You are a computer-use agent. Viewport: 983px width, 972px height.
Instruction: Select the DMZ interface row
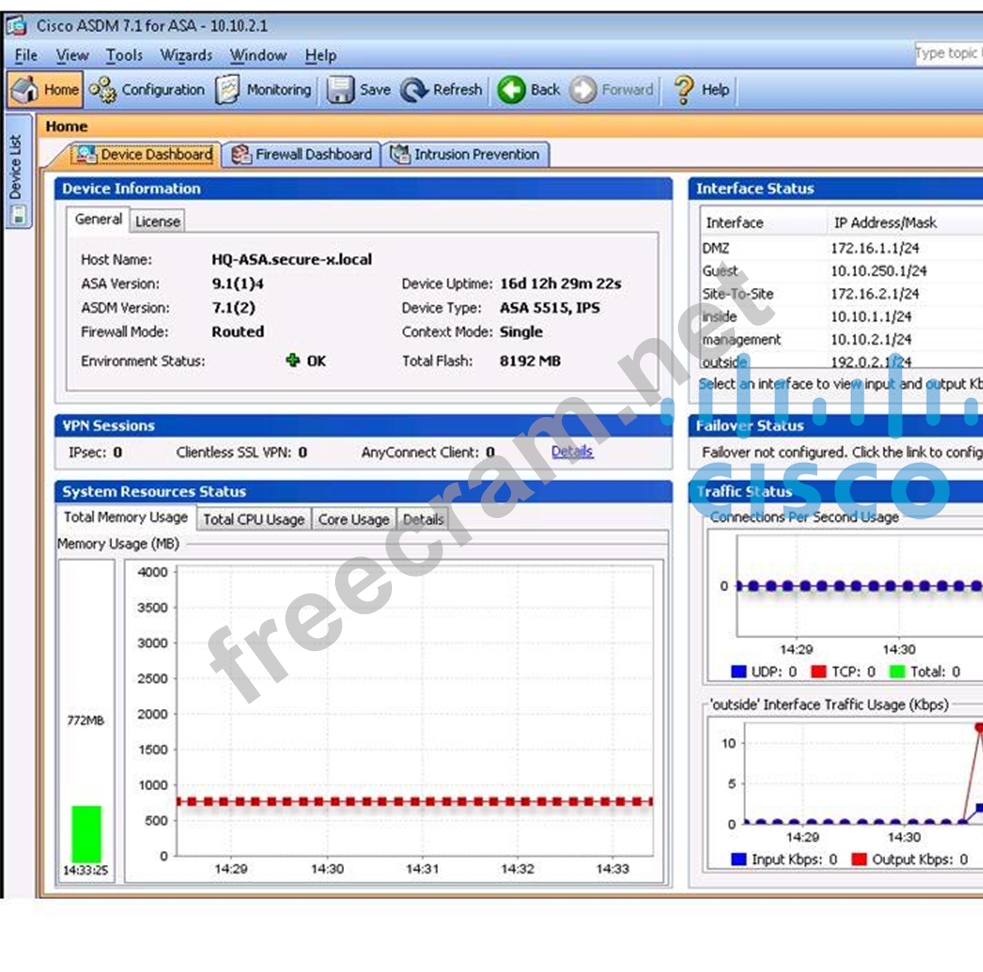coord(716,247)
